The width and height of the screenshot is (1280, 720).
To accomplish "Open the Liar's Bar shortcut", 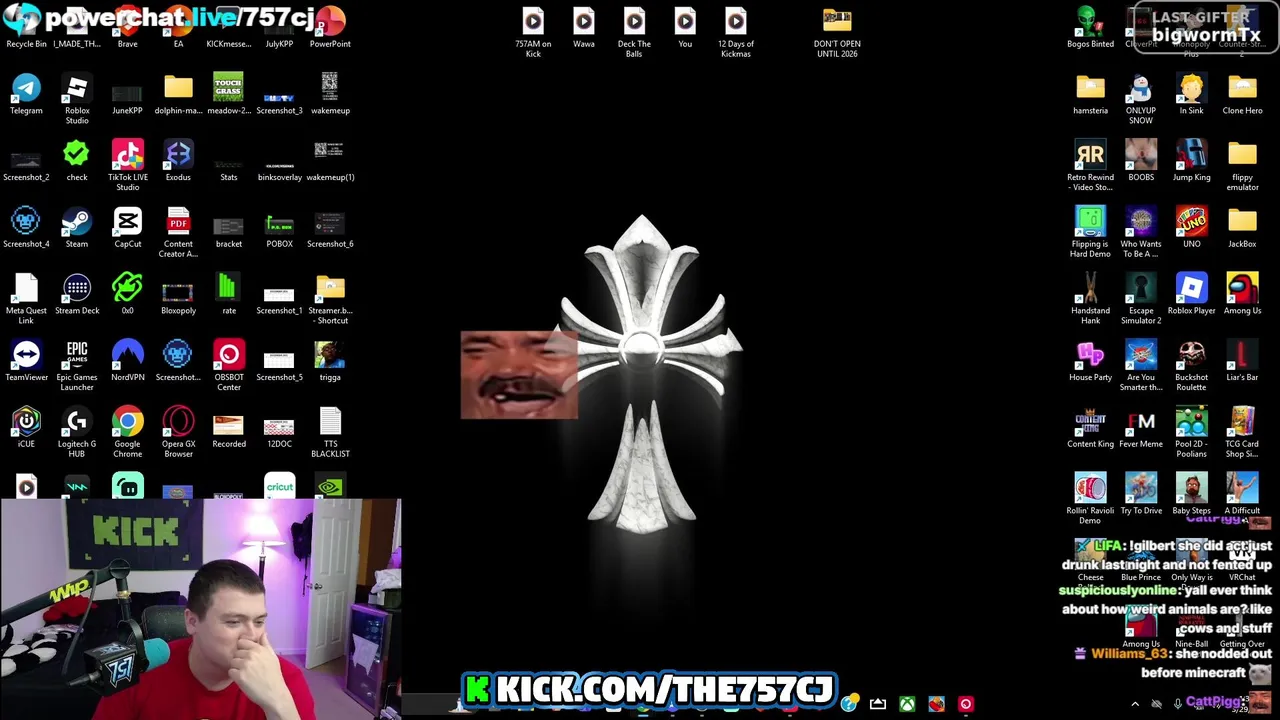I will tap(1242, 361).
